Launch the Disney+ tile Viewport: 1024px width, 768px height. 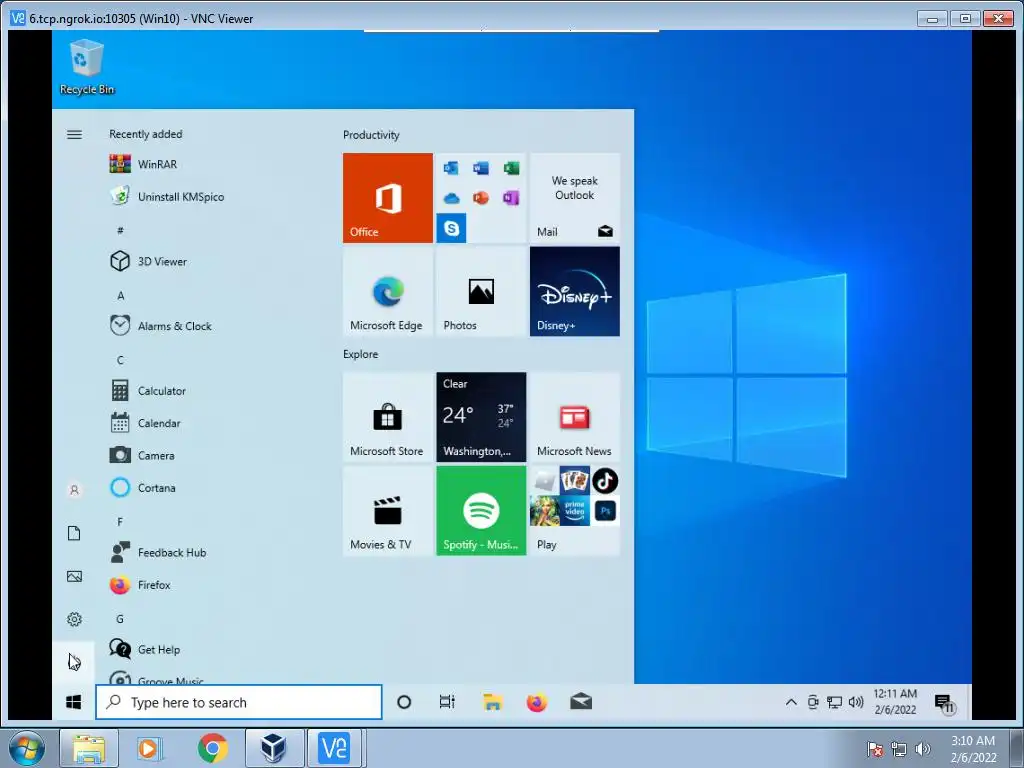(x=575, y=291)
